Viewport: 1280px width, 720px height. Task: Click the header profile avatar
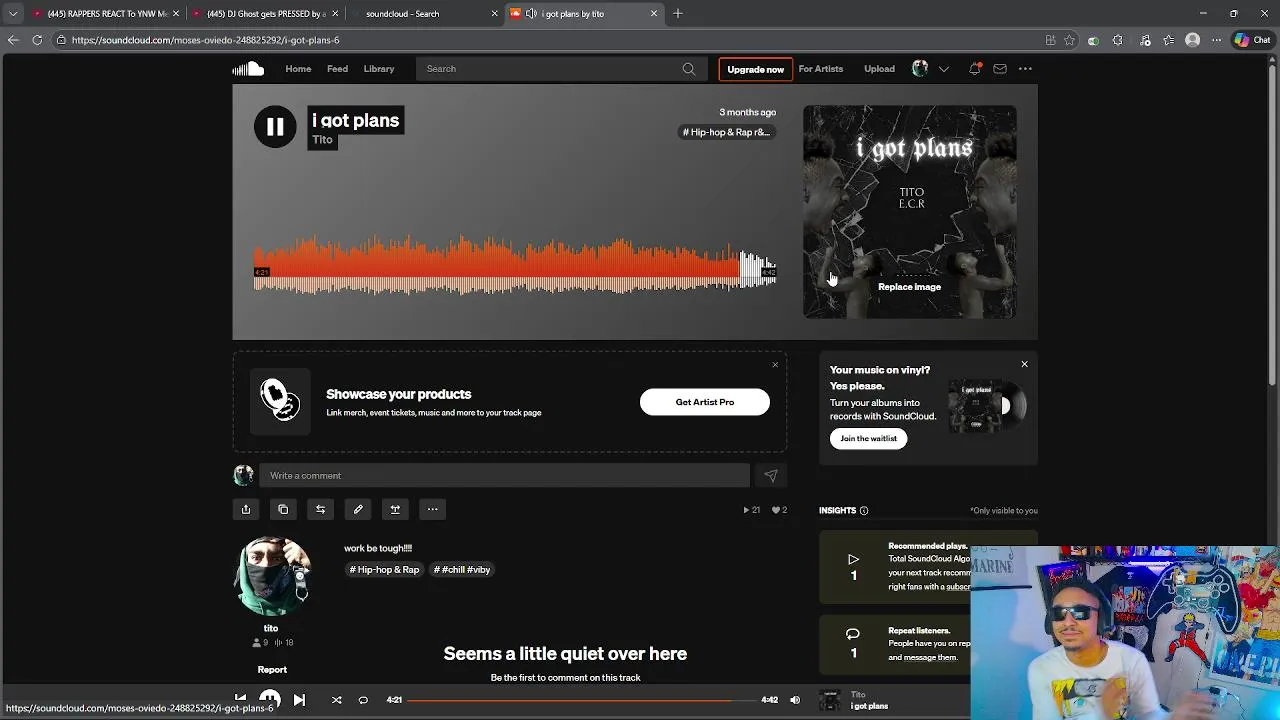(920, 69)
